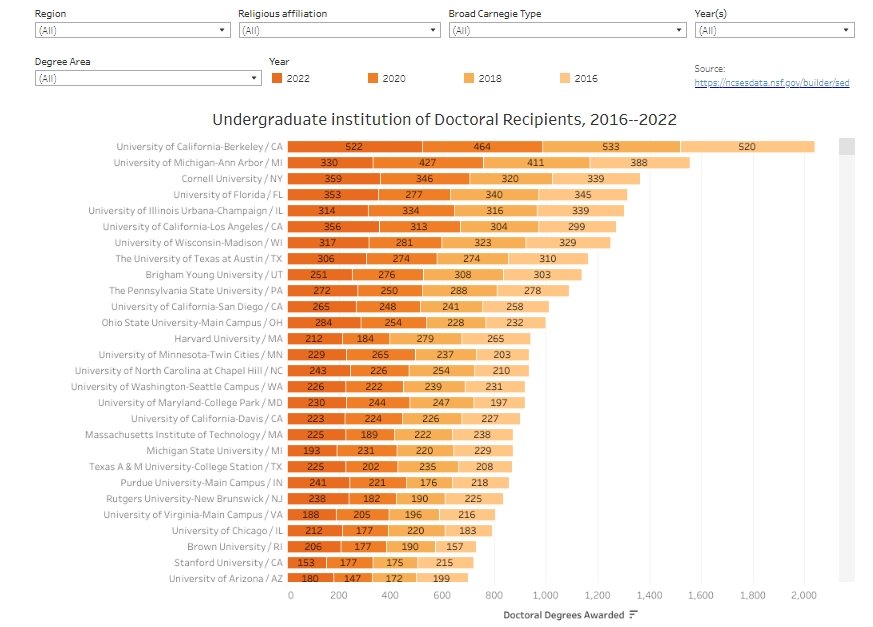The height and width of the screenshot is (627, 873).
Task: Click The Pennsylvania State University / PA label
Action: click(x=196, y=291)
